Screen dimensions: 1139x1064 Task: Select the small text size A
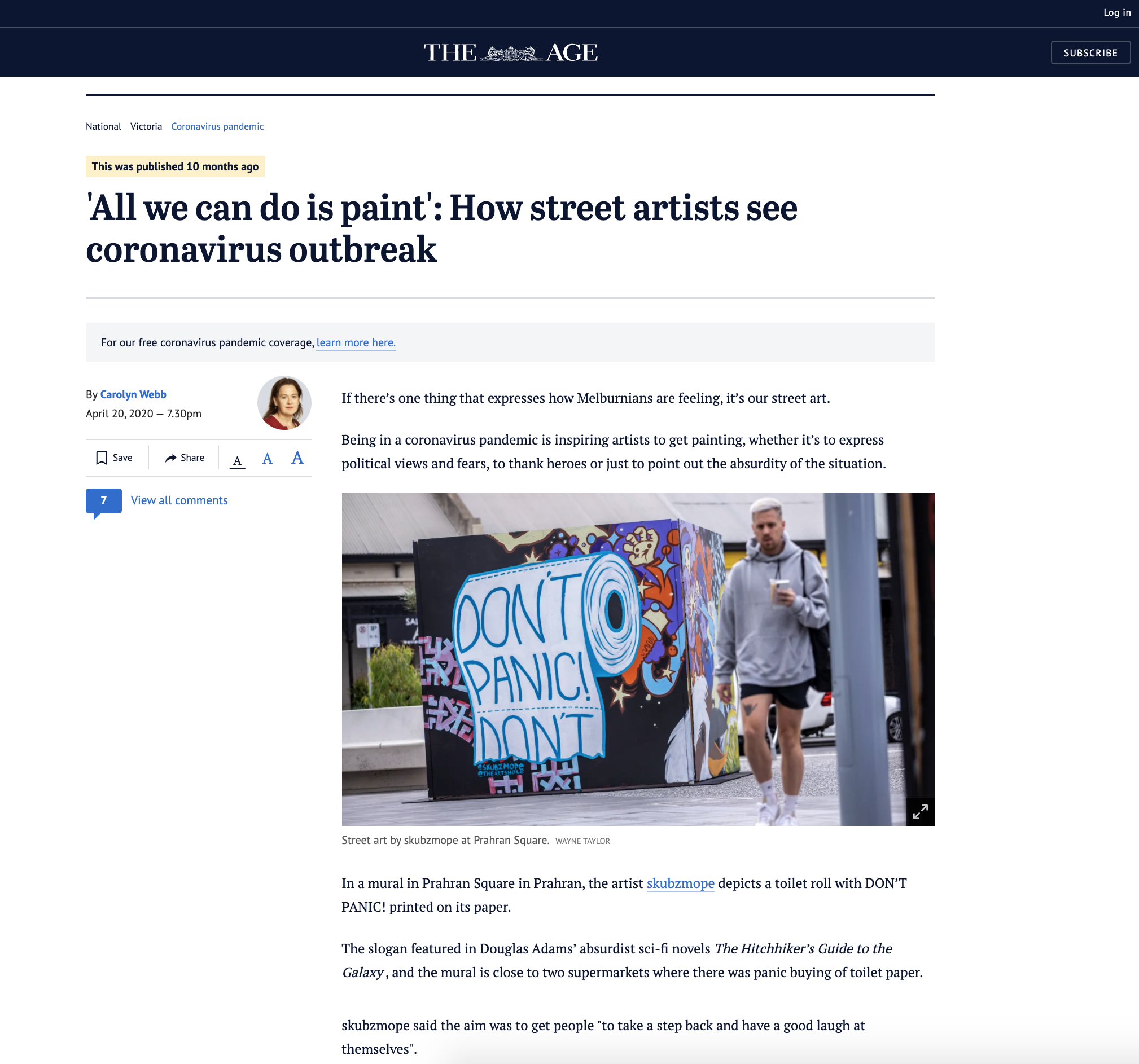237,460
